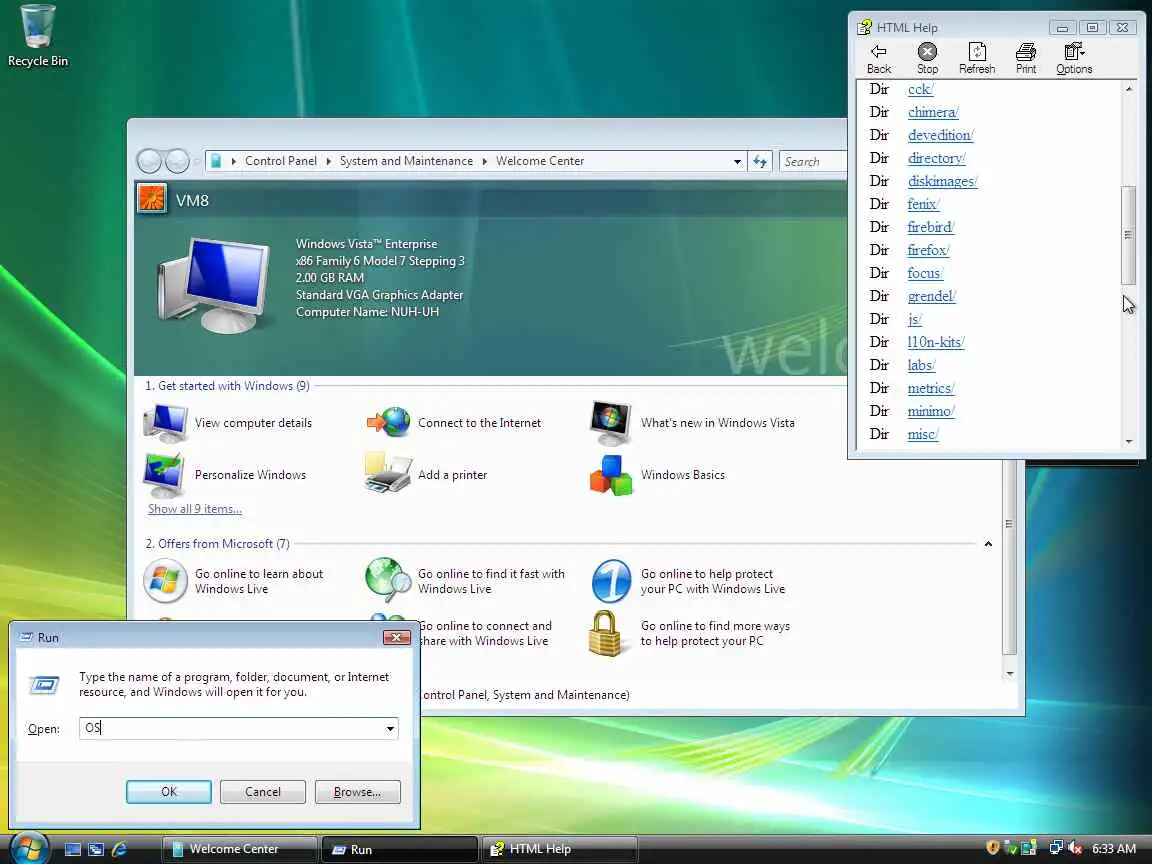Screen dimensions: 1152x864
Task: Expand the arrow after System and Maintenance breadcrumb
Action: tap(485, 161)
